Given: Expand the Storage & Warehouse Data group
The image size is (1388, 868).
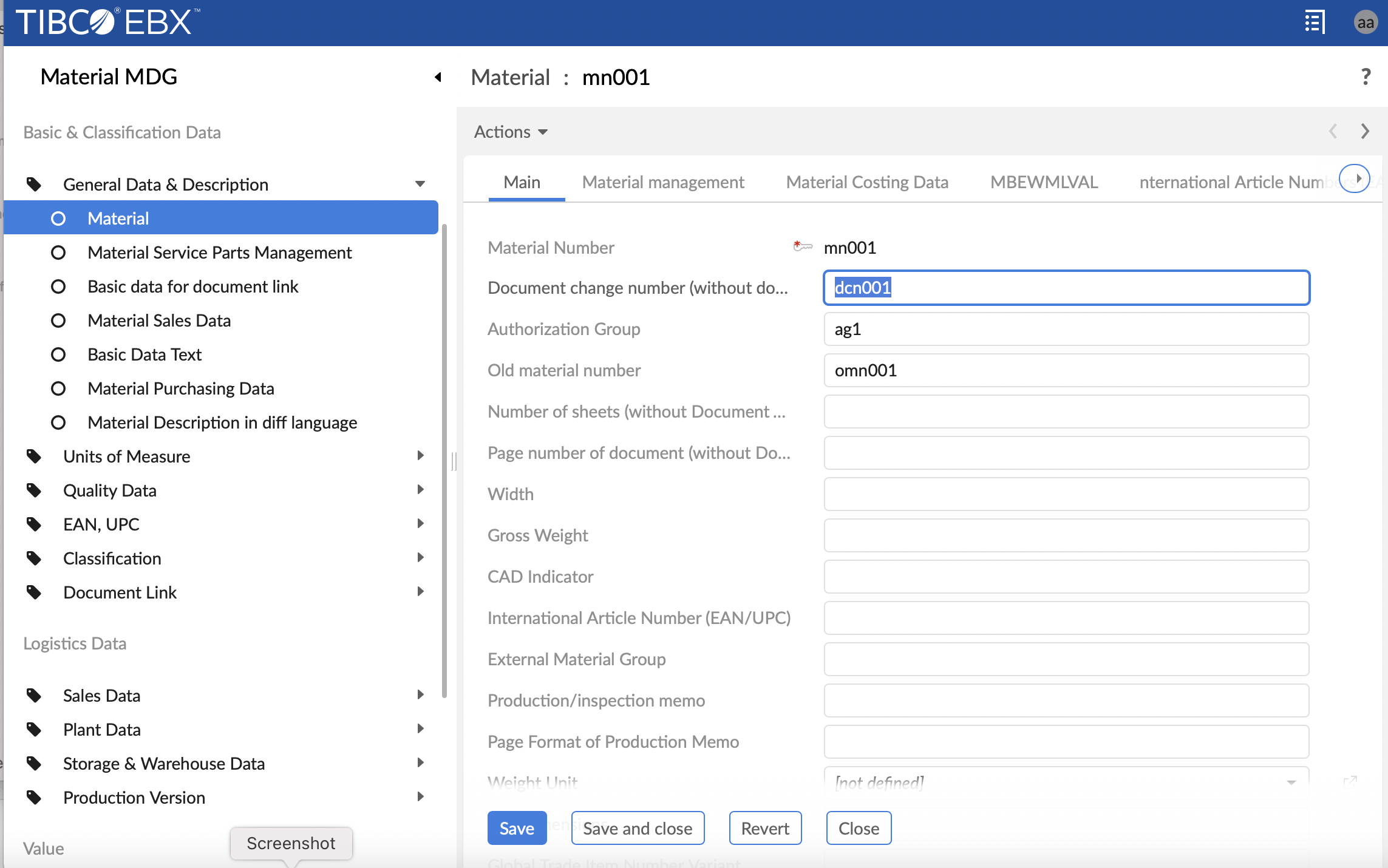Looking at the screenshot, I should (420, 762).
